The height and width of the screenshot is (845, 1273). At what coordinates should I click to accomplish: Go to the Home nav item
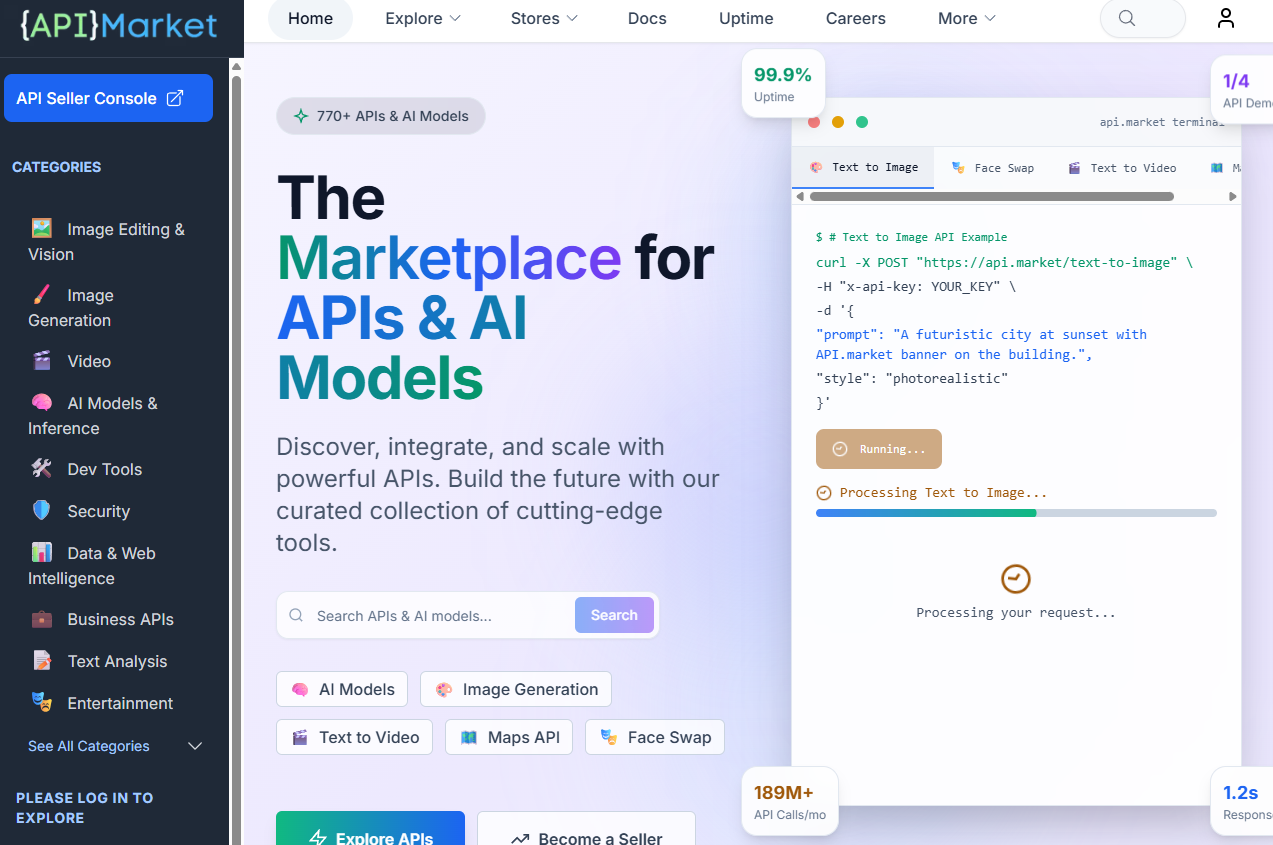click(310, 18)
